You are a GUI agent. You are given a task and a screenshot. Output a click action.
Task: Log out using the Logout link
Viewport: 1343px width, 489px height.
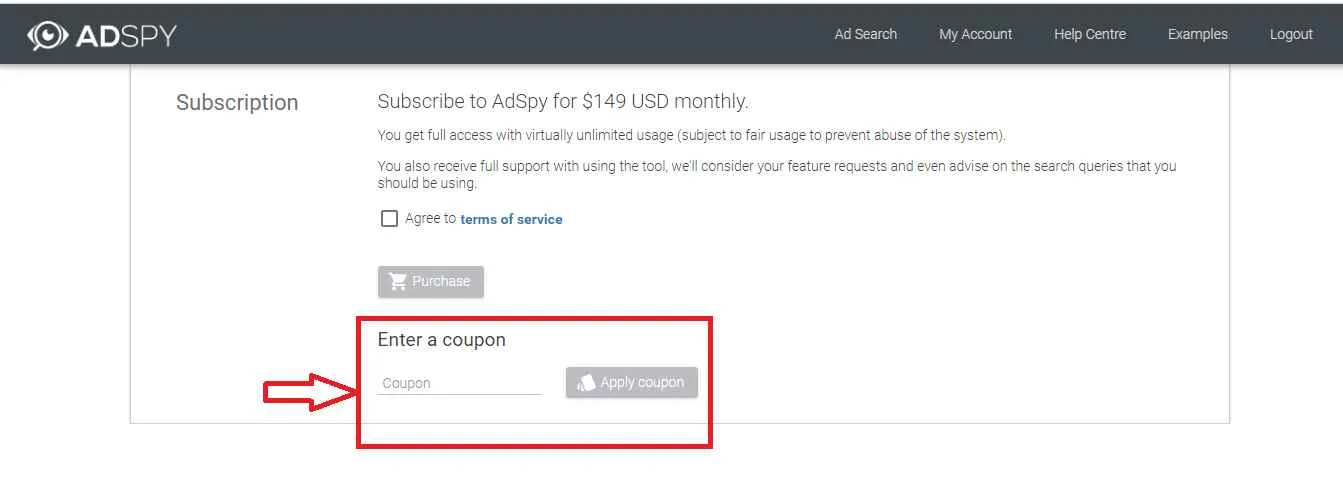point(1291,34)
